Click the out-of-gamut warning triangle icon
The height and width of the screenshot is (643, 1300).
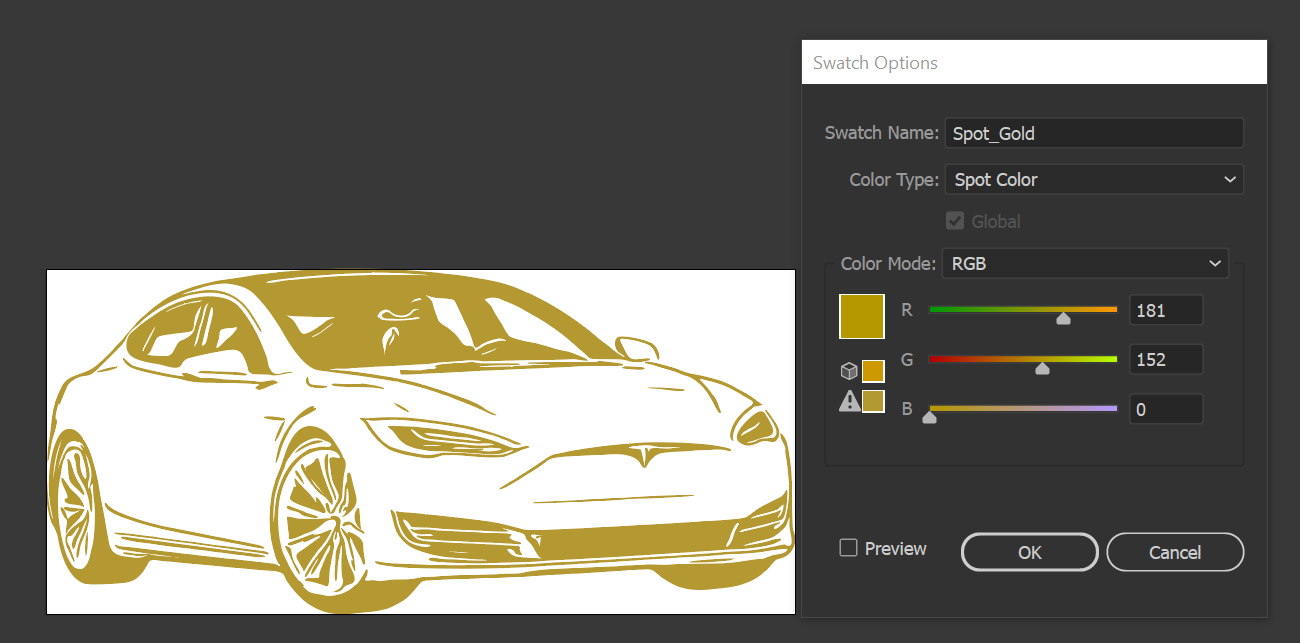(849, 402)
